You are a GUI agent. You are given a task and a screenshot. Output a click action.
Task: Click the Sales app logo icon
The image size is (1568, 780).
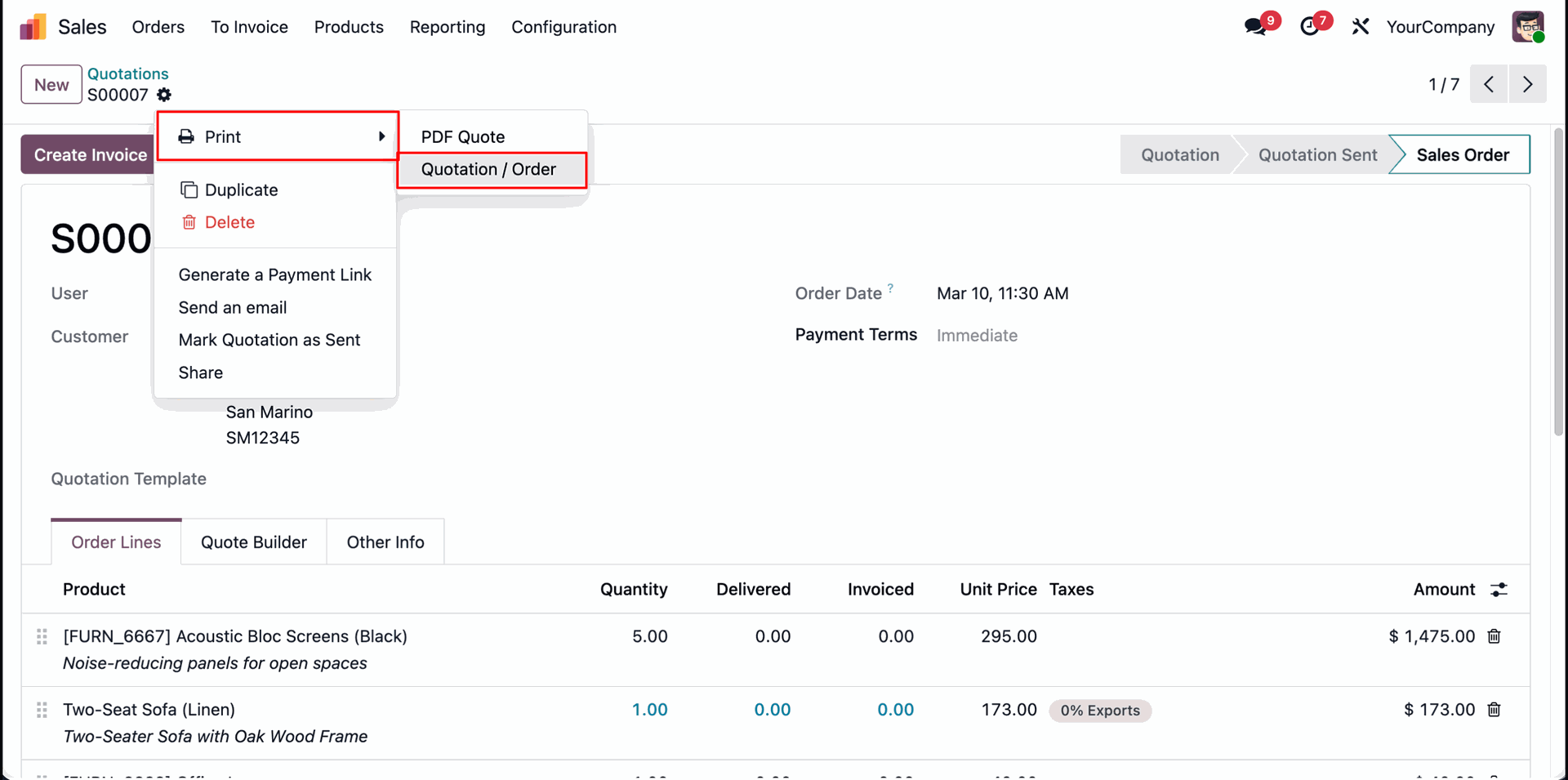33,27
